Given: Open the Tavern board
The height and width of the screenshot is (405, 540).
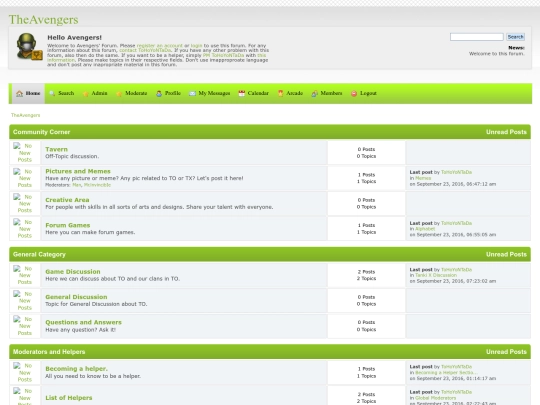Looking at the screenshot, I should coord(56,149).
